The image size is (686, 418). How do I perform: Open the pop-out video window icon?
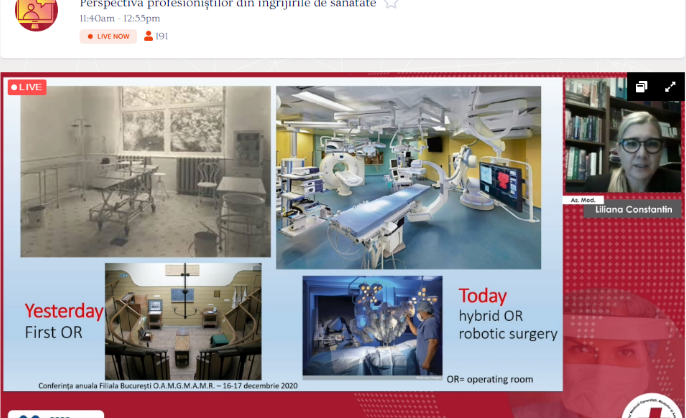click(x=642, y=87)
